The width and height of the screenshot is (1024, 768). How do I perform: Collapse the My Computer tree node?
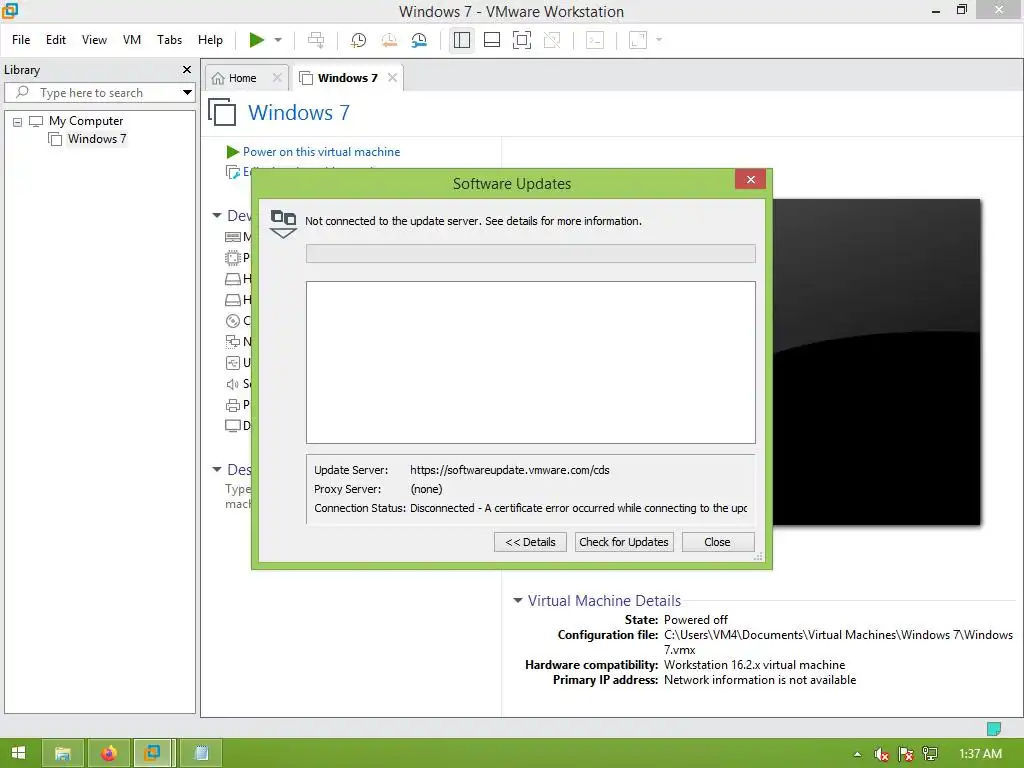pos(18,121)
